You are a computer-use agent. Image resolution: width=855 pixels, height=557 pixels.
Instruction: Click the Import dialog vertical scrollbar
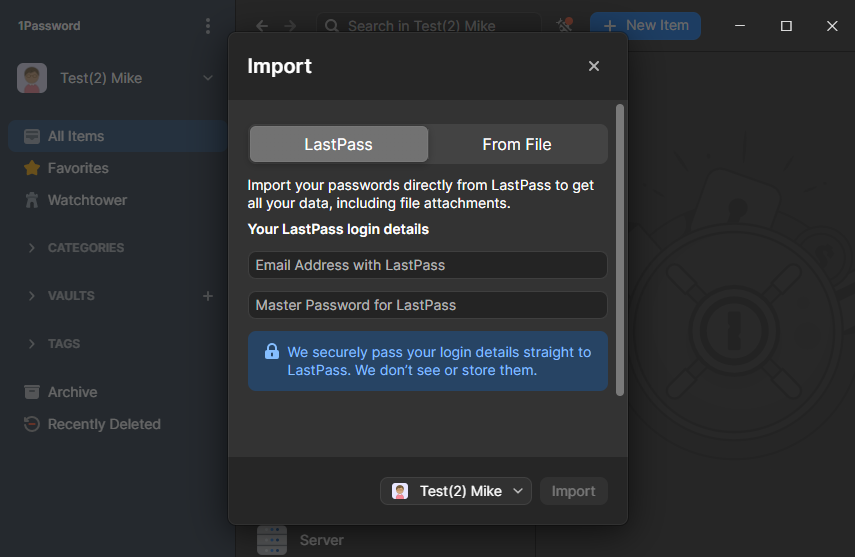point(620,250)
